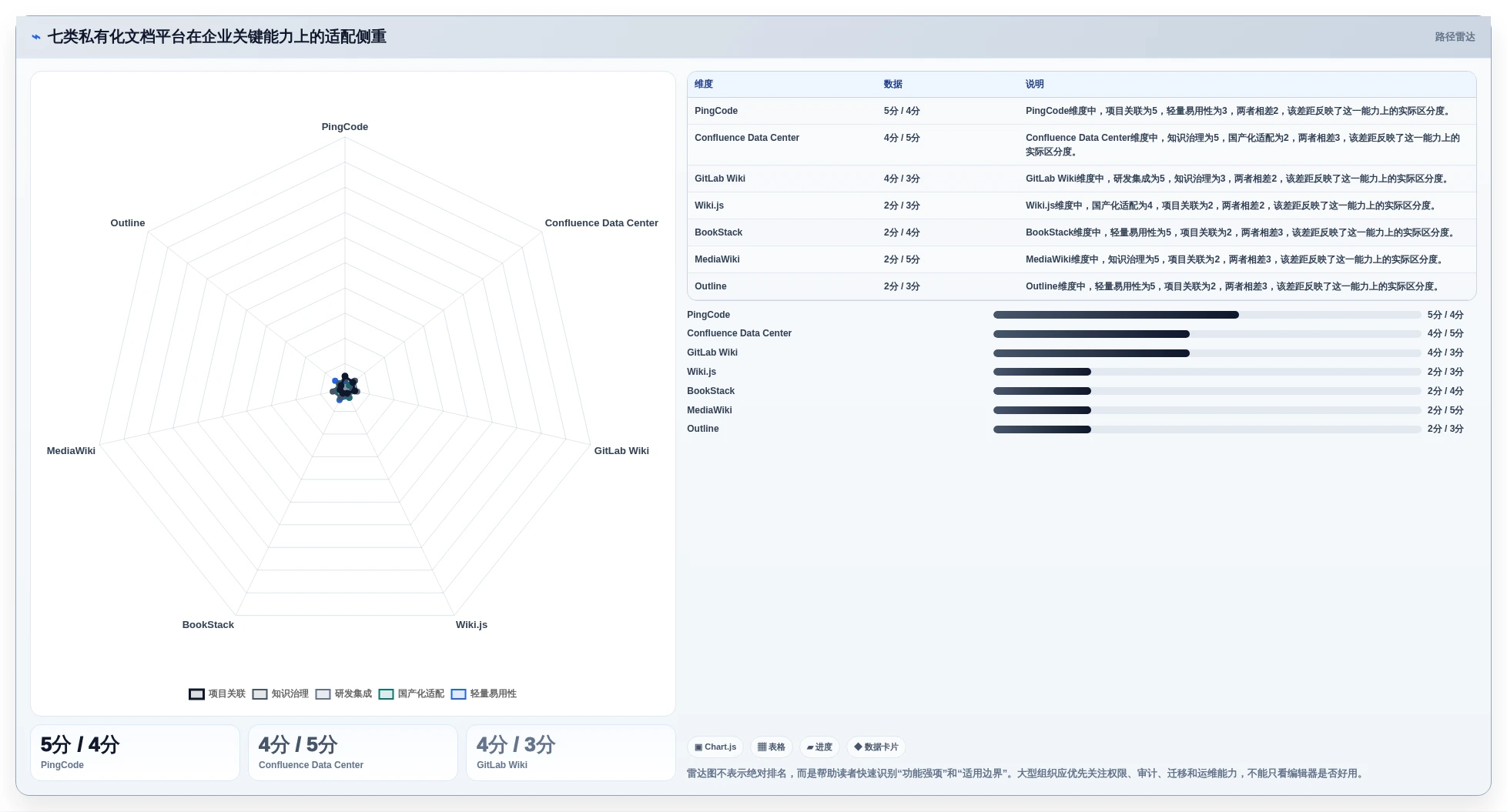Click the 维度 column header

pyautogui.click(x=704, y=84)
